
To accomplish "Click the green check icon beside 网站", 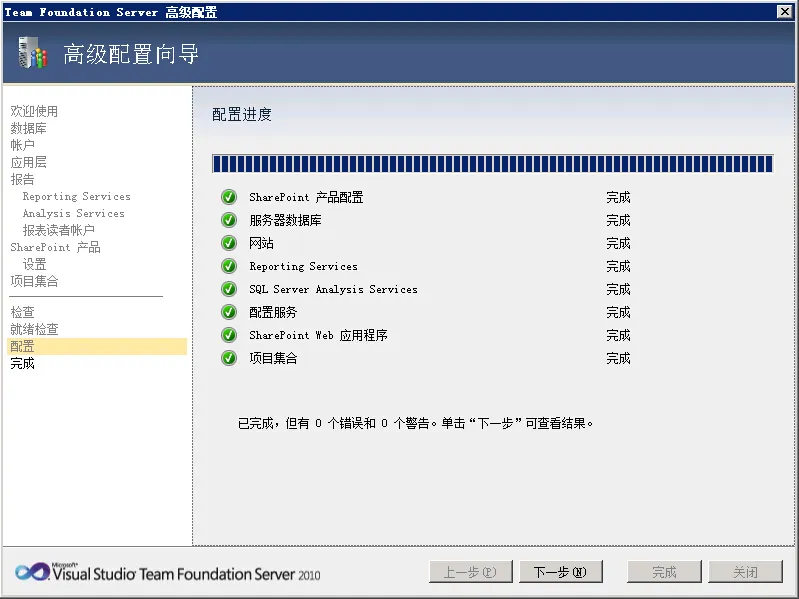I will (x=229, y=243).
